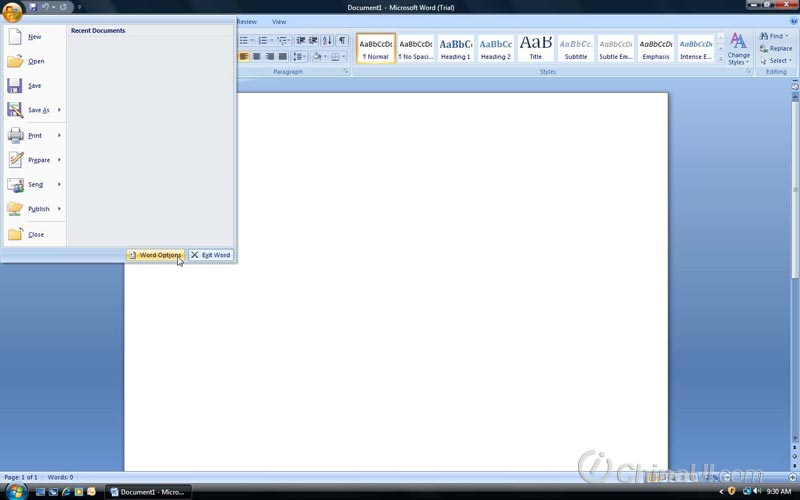Image resolution: width=800 pixels, height=500 pixels.
Task: Click the Sort icon
Action: tap(327, 40)
